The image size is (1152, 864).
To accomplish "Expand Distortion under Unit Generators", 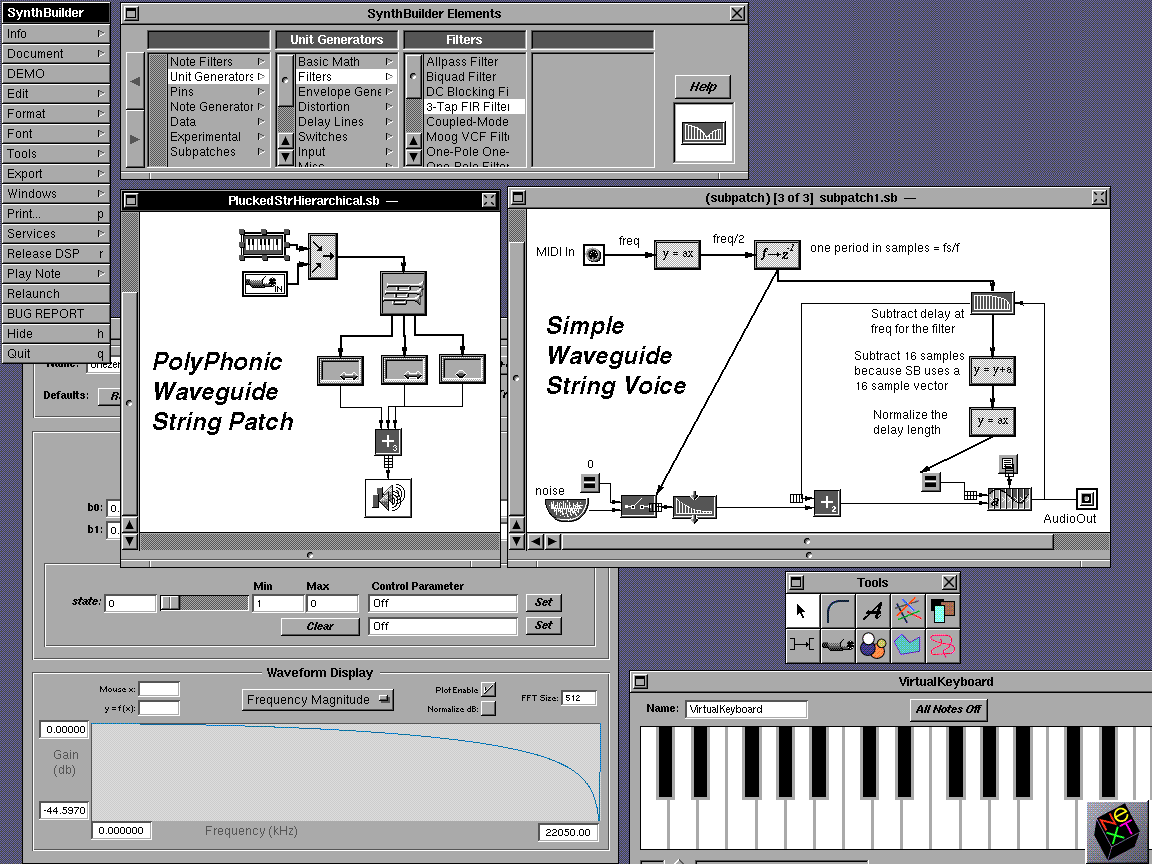I will point(346,107).
